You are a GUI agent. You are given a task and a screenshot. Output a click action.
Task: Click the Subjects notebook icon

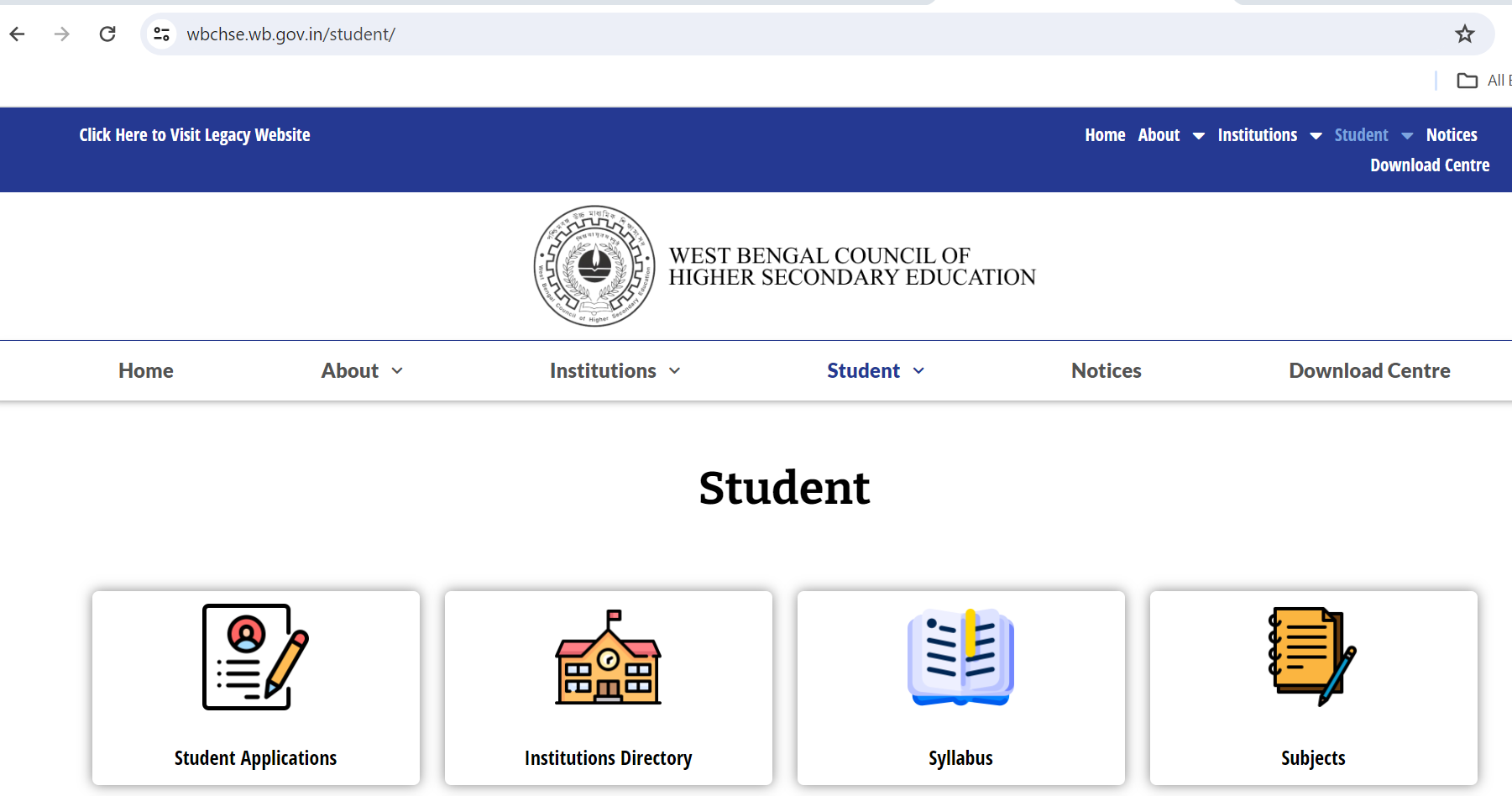click(1312, 657)
